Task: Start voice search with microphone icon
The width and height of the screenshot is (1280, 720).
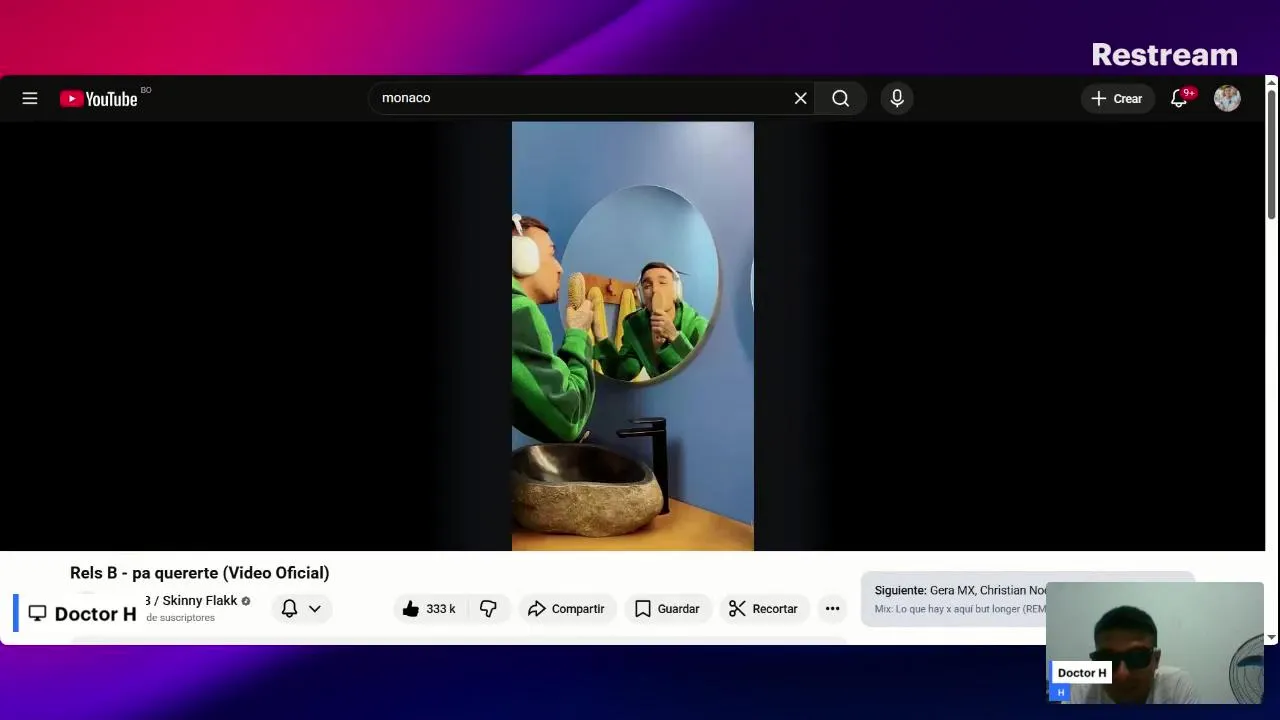Action: [x=897, y=98]
